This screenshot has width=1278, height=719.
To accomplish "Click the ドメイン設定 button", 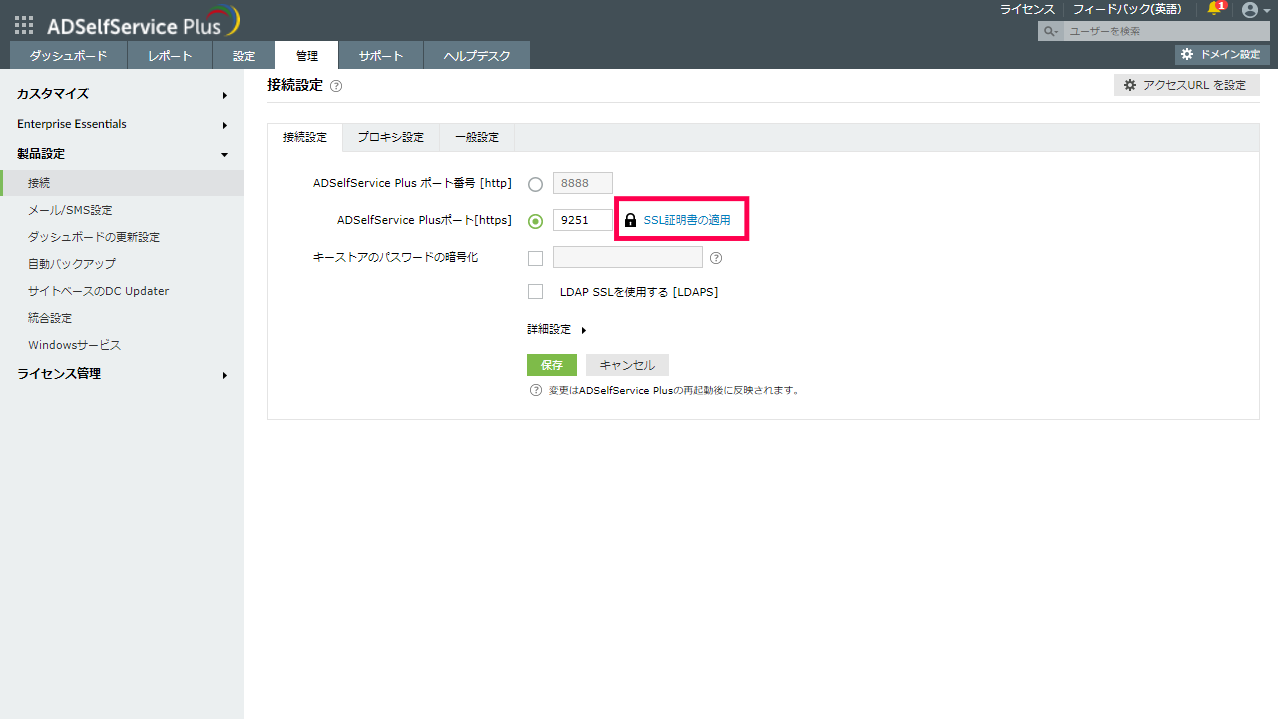I will 1222,54.
